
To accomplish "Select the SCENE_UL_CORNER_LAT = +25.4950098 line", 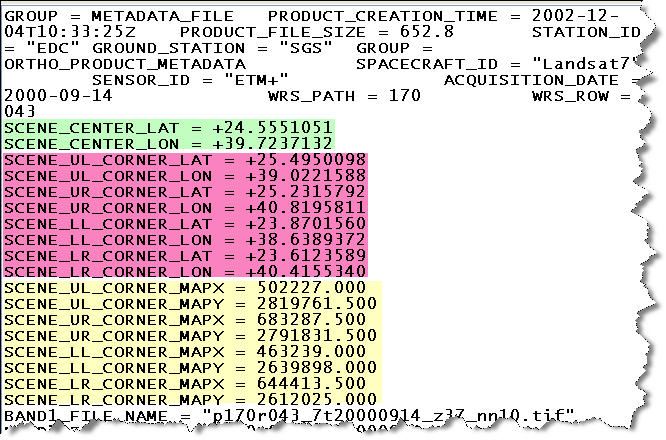I will coord(185,160).
